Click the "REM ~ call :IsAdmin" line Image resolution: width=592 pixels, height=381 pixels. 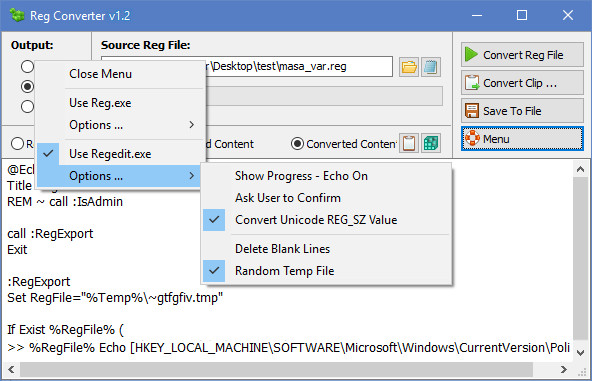click(x=65, y=202)
